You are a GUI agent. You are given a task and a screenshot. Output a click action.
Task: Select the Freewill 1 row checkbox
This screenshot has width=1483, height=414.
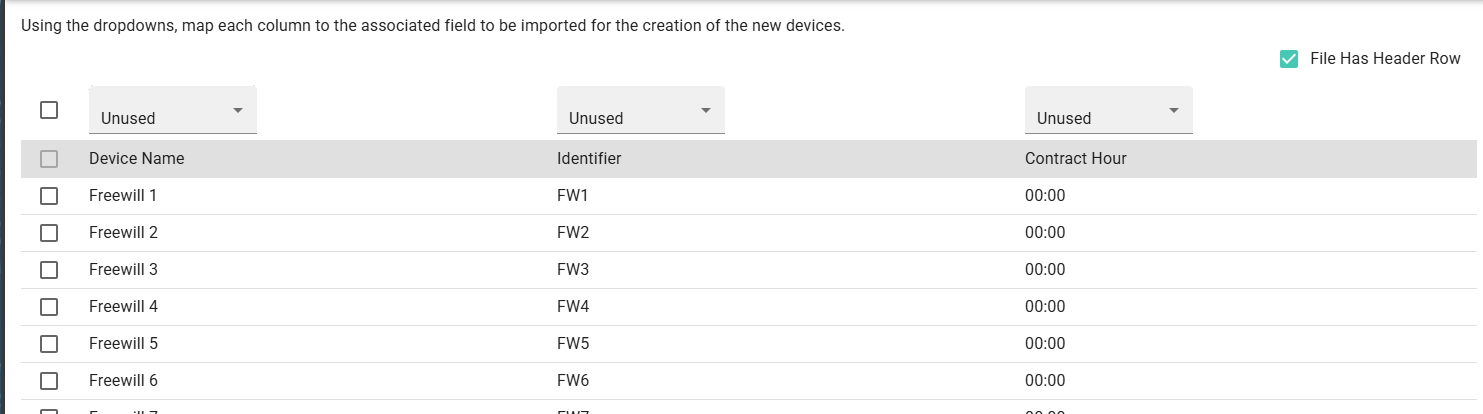(x=49, y=196)
